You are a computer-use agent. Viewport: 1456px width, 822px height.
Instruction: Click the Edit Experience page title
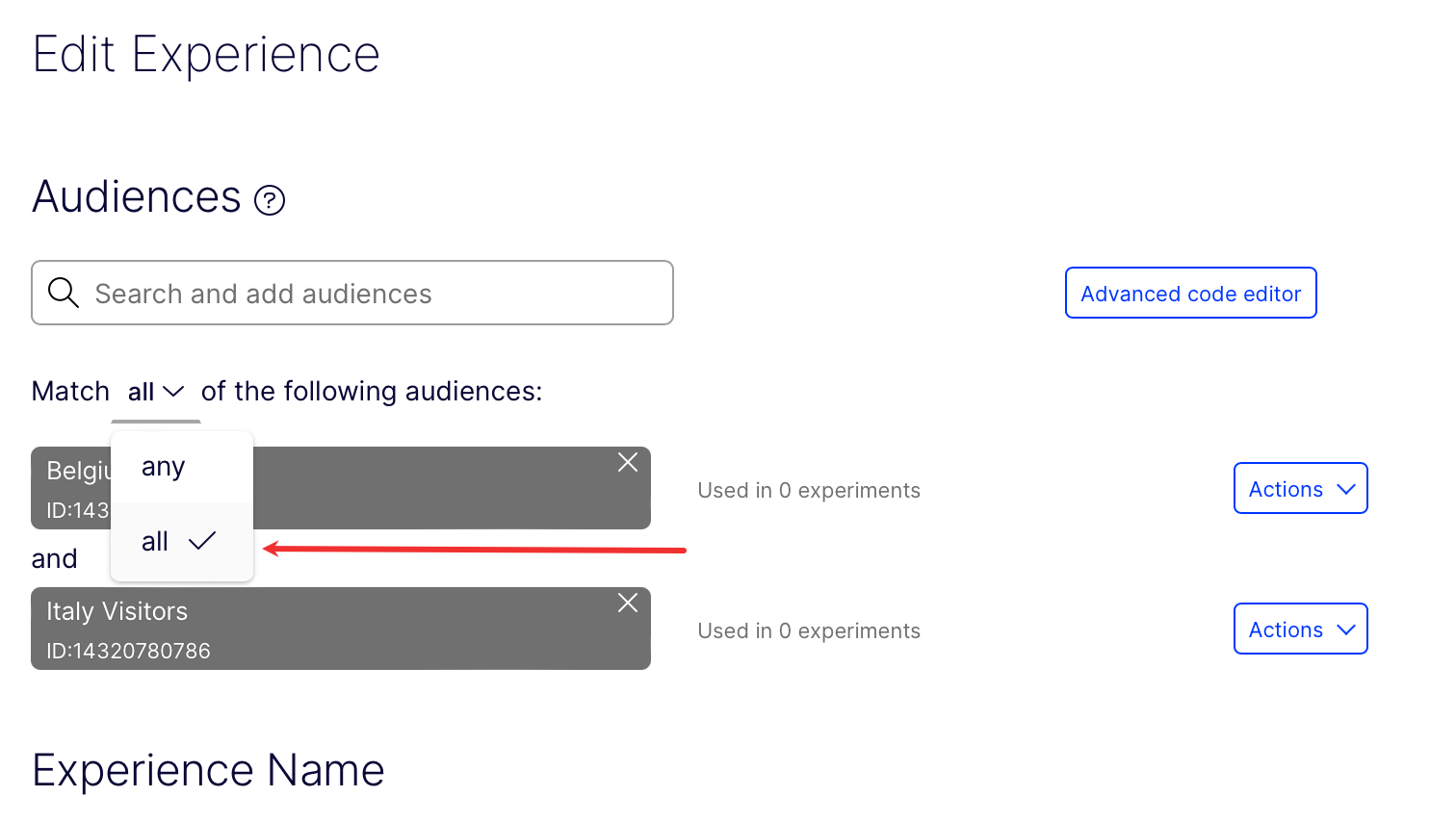206,55
